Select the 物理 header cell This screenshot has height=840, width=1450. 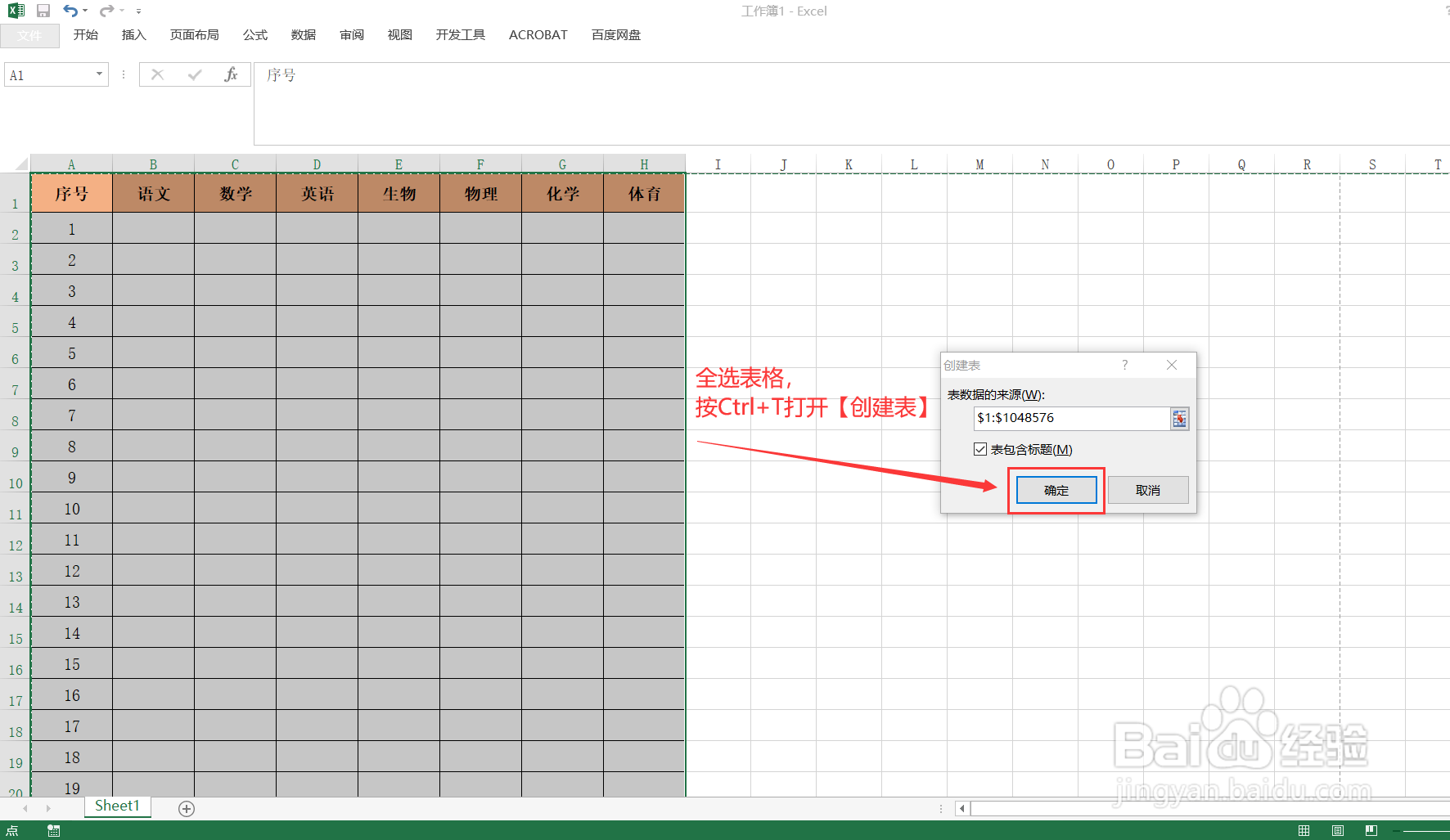pos(480,193)
